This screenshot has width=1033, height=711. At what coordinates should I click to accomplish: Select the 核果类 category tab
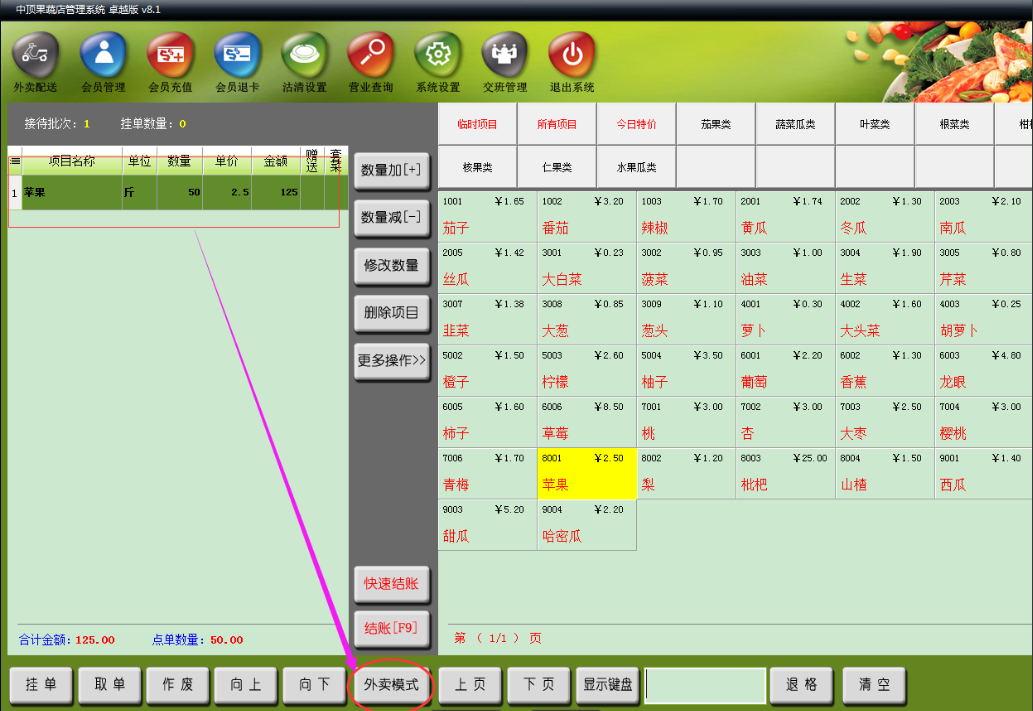point(478,167)
